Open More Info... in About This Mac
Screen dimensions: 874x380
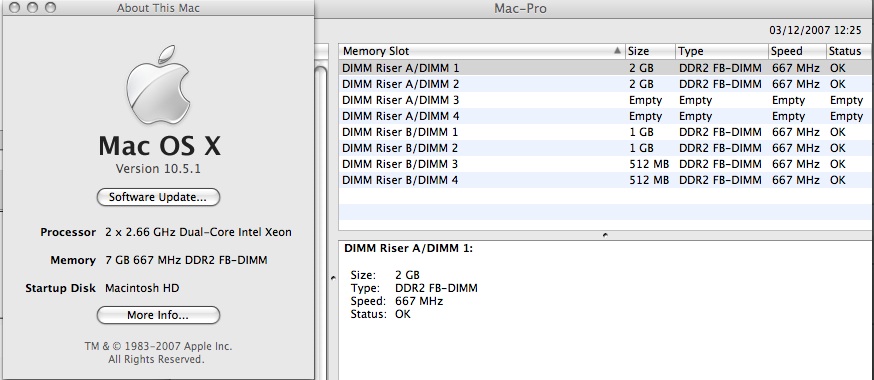pyautogui.click(x=158, y=315)
